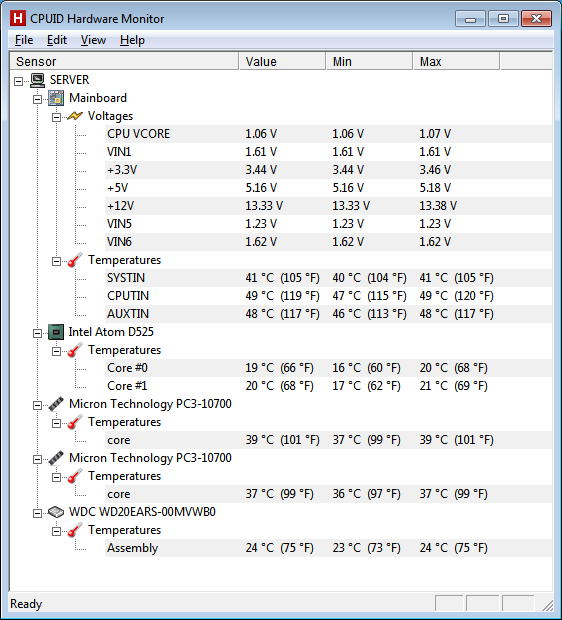This screenshot has height=620, width=562.
Task: Click the Sensor column header
Action: (124, 61)
